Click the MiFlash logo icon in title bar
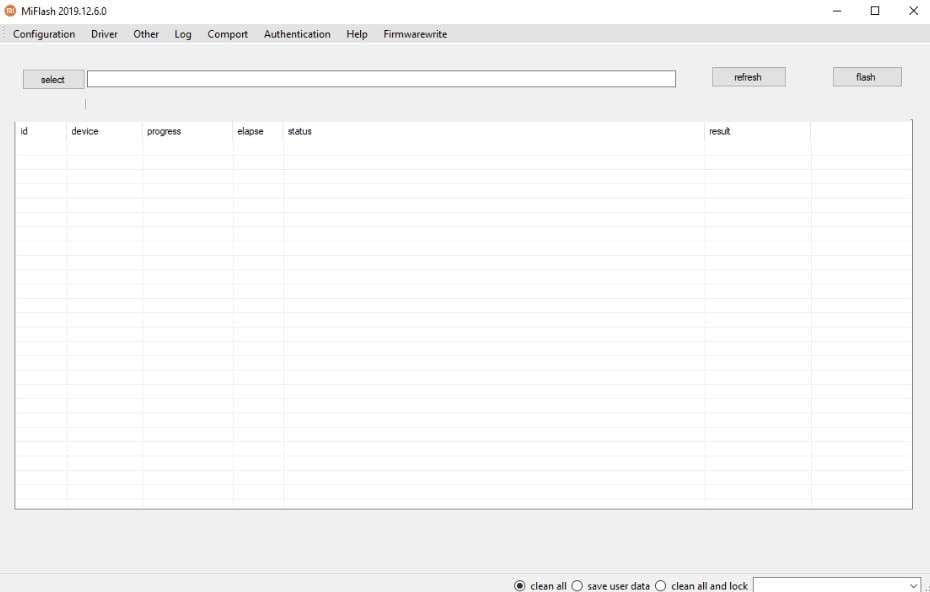The image size is (930, 592). (10, 11)
